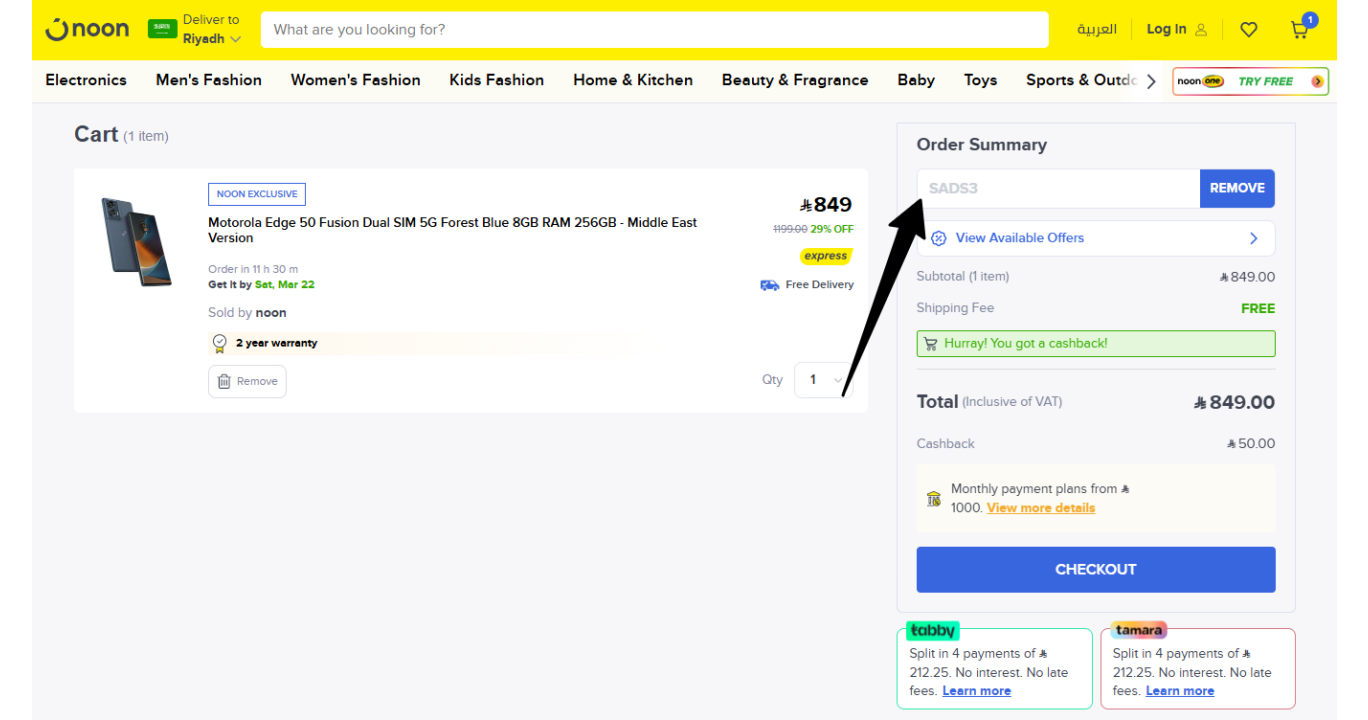The image size is (1368, 720).
Task: Open the Motorola Edge 50 Fusion product title
Action: click(452, 230)
